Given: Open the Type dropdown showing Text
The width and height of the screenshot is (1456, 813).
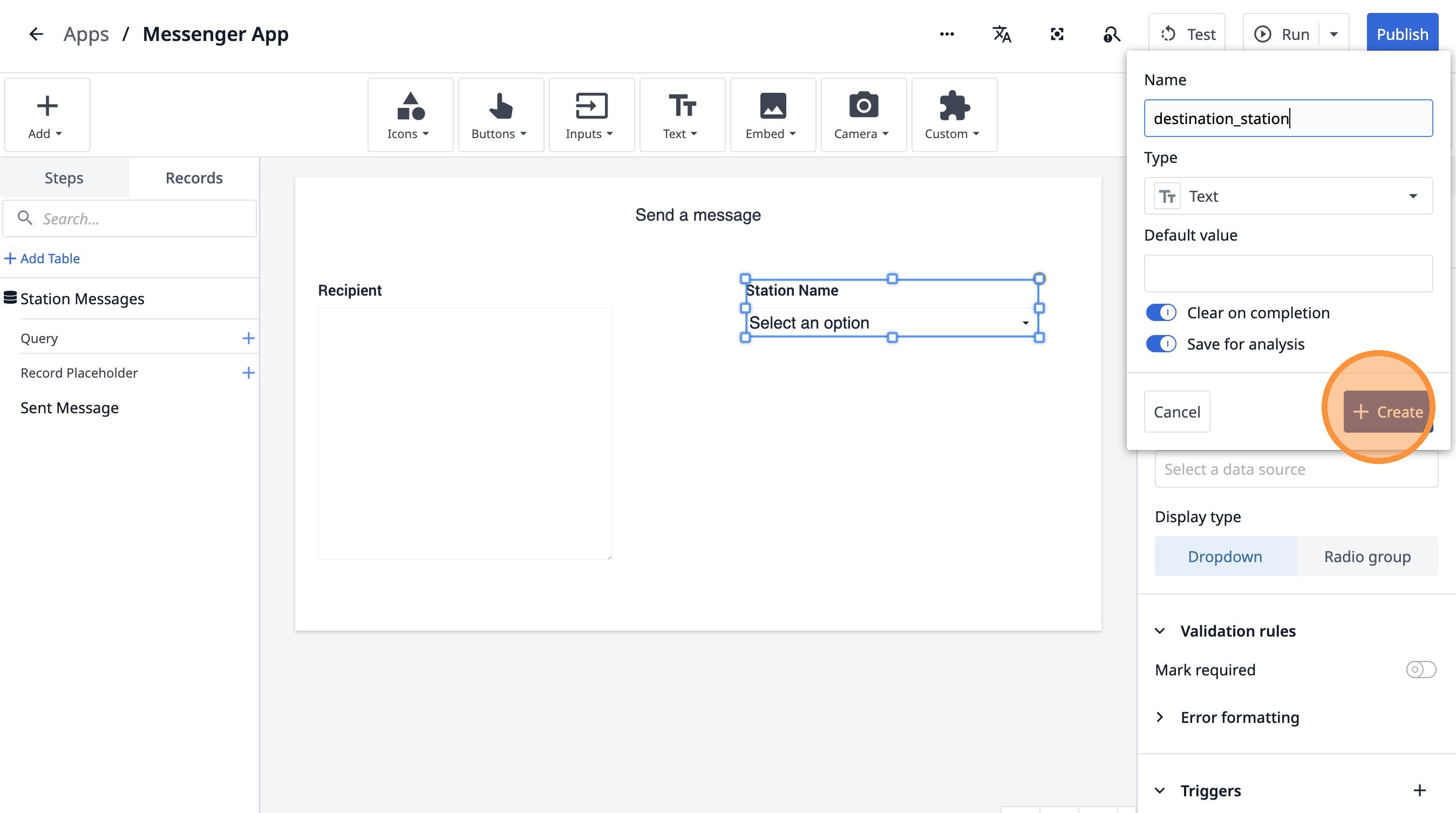Looking at the screenshot, I should tap(1288, 196).
